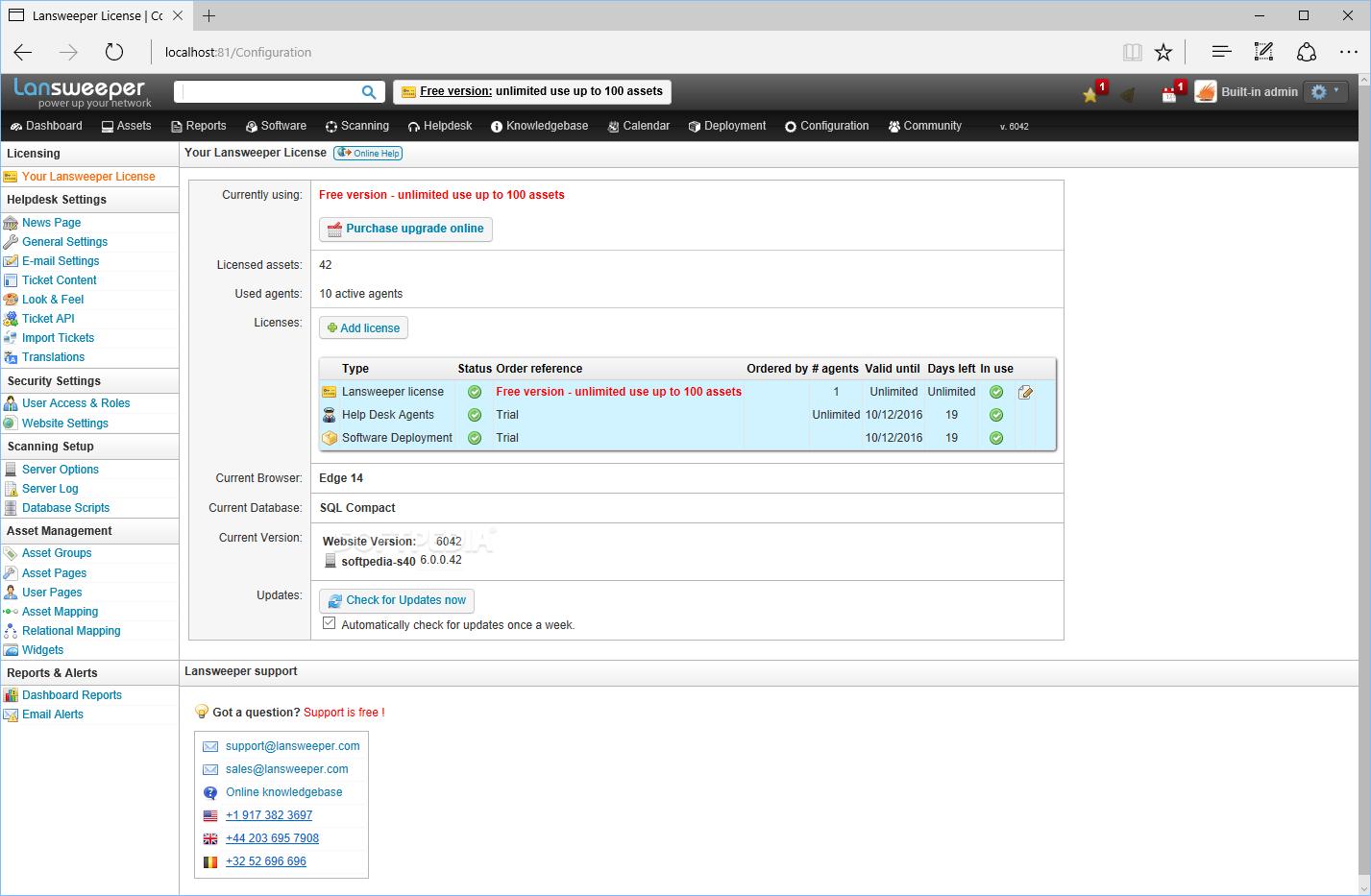The image size is (1371, 896).
Task: Click the +32 52 696 696 phone link
Action: coord(266,861)
